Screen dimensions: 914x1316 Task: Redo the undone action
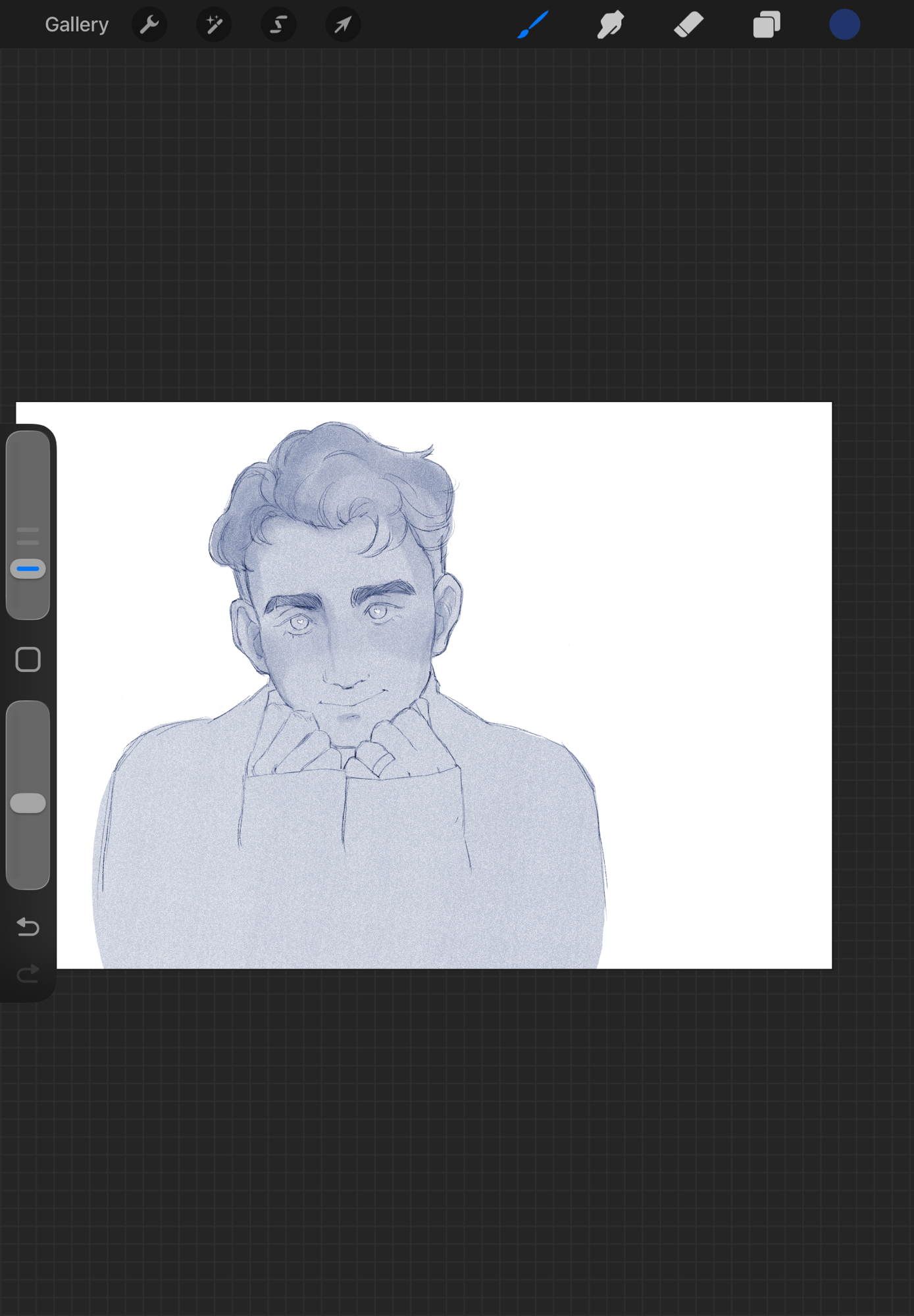click(28, 973)
